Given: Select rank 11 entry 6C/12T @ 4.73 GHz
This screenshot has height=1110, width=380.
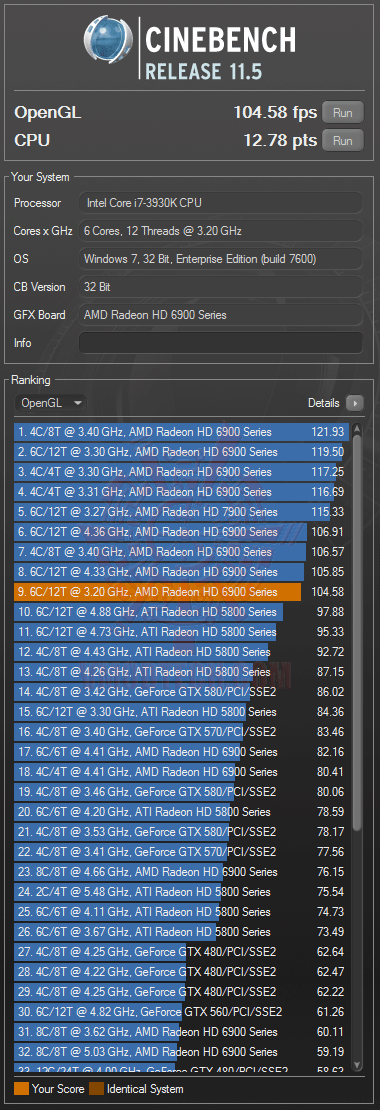Looking at the screenshot, I should click(x=182, y=631).
